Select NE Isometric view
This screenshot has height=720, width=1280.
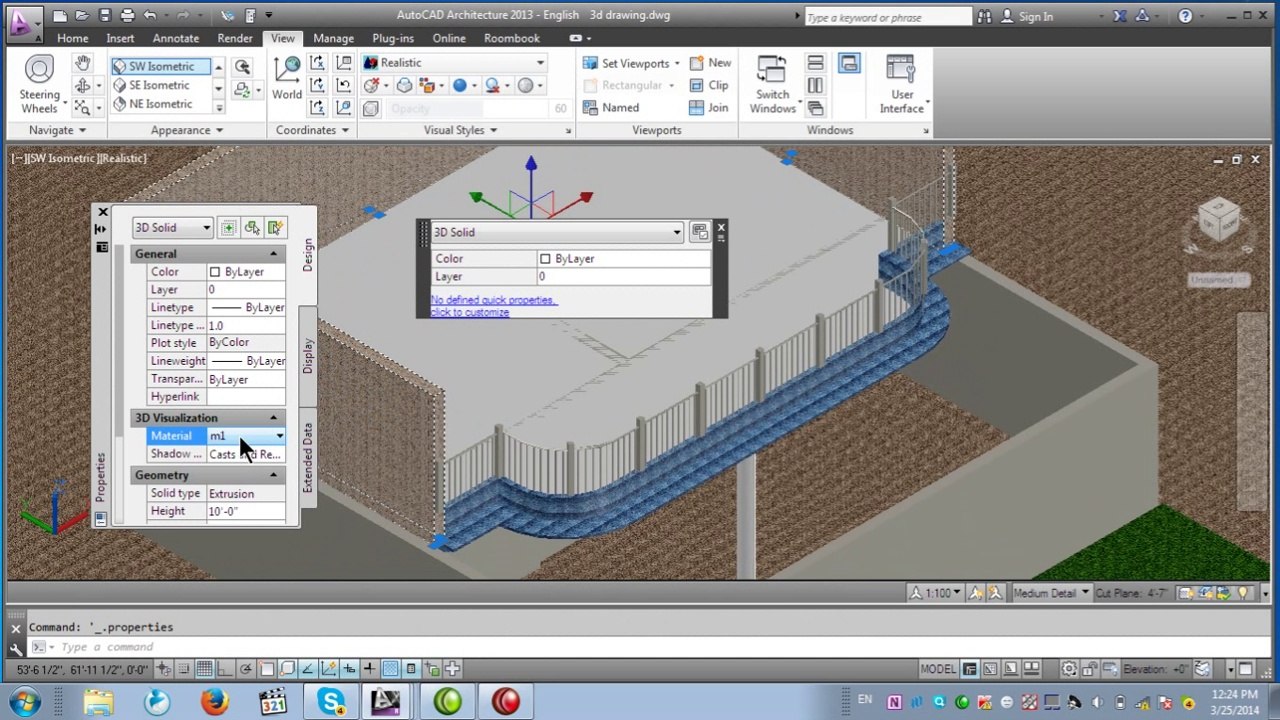[x=160, y=104]
